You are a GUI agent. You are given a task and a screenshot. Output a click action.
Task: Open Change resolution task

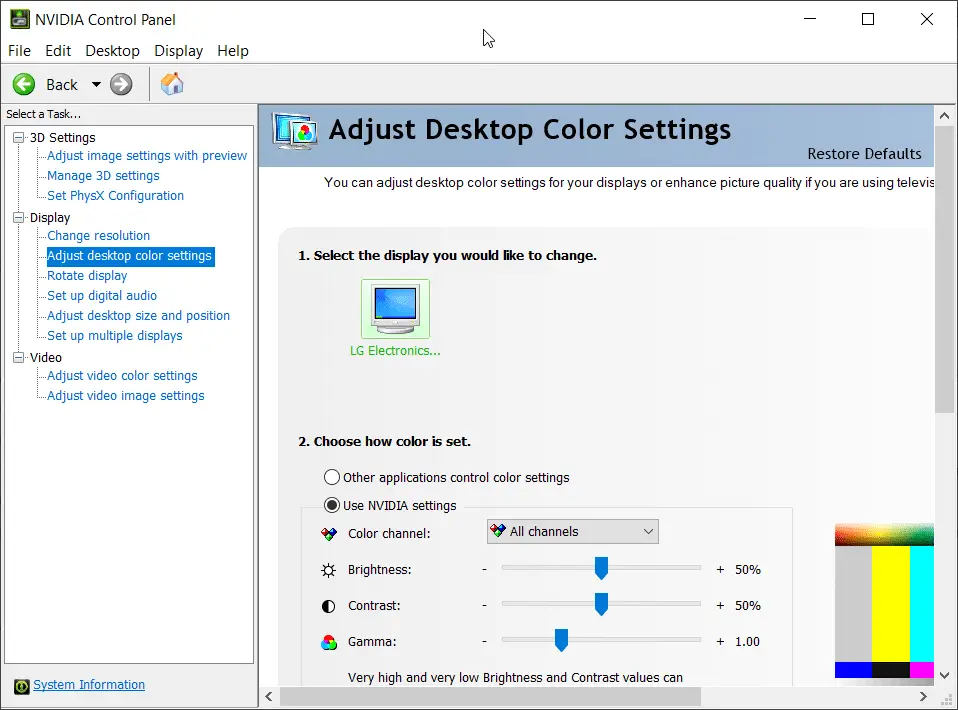[x=98, y=236]
